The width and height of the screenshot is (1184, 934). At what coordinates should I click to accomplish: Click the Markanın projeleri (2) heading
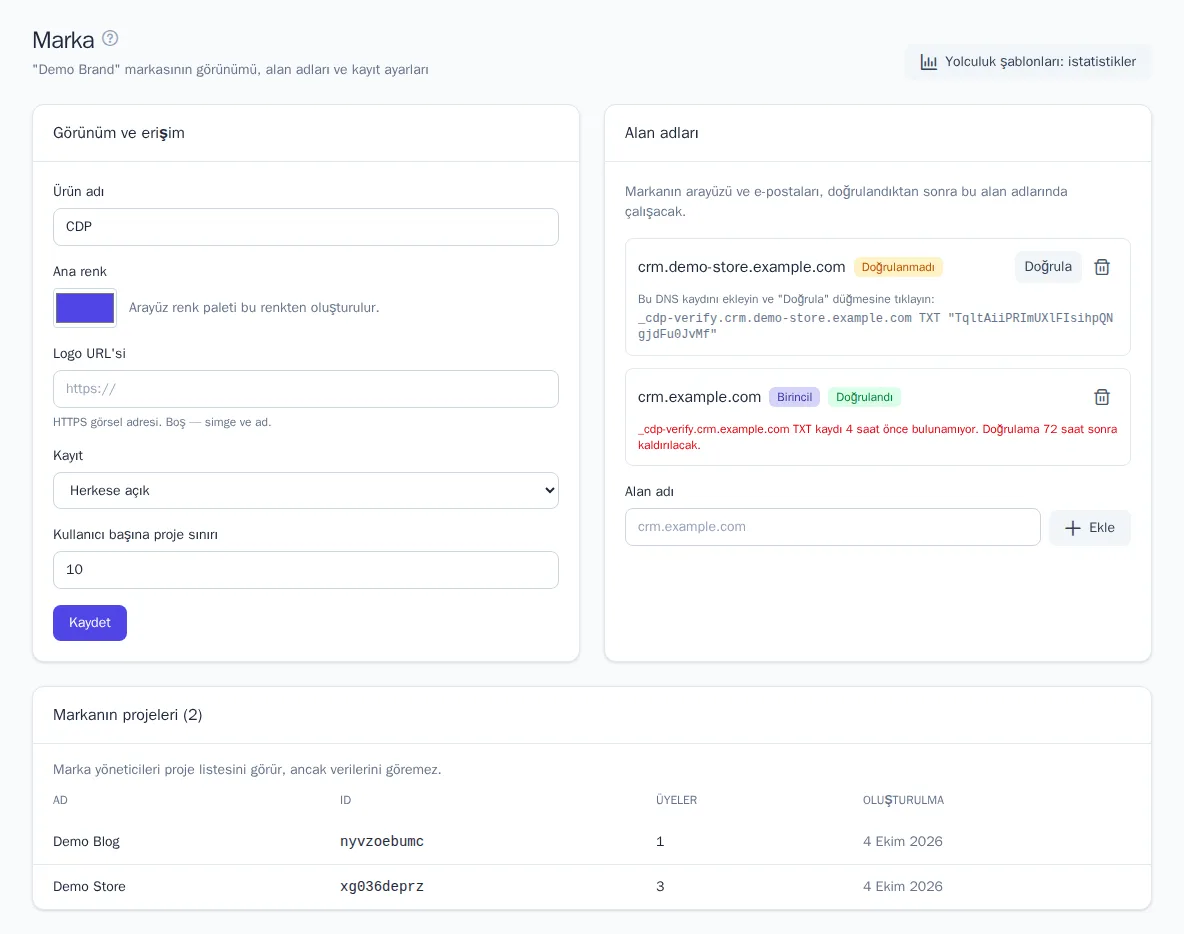[x=128, y=715]
